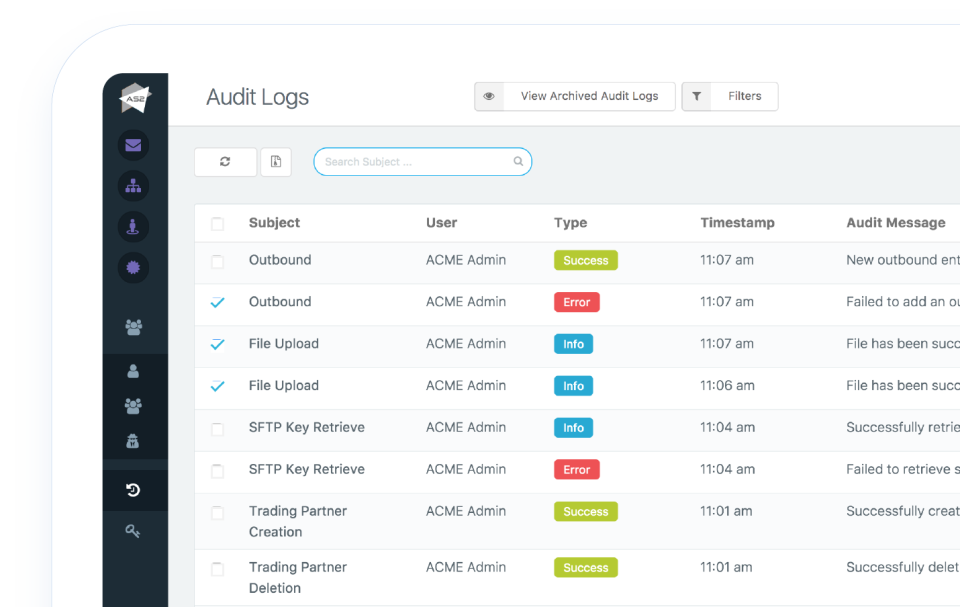Uncheck the first File Upload row checkbox
This screenshot has width=960, height=607.
[x=217, y=343]
